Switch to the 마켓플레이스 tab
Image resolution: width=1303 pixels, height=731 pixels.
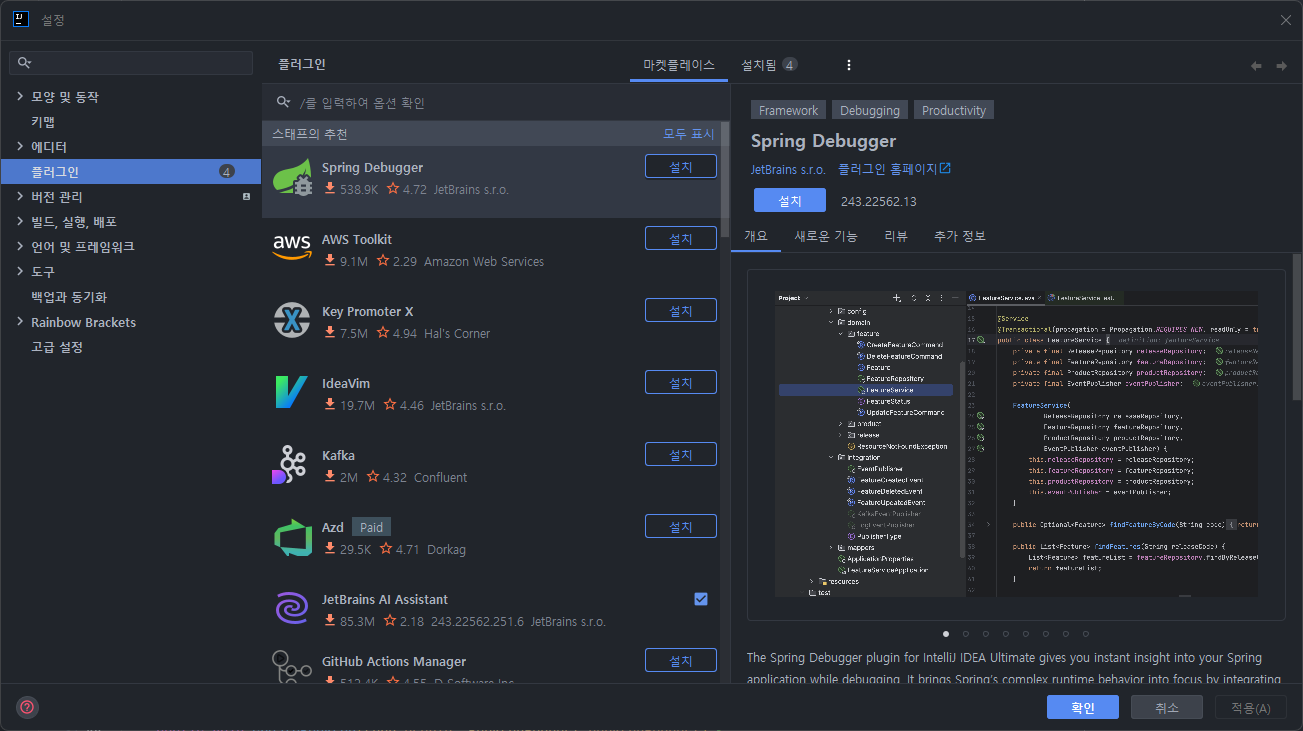pyautogui.click(x=679, y=65)
